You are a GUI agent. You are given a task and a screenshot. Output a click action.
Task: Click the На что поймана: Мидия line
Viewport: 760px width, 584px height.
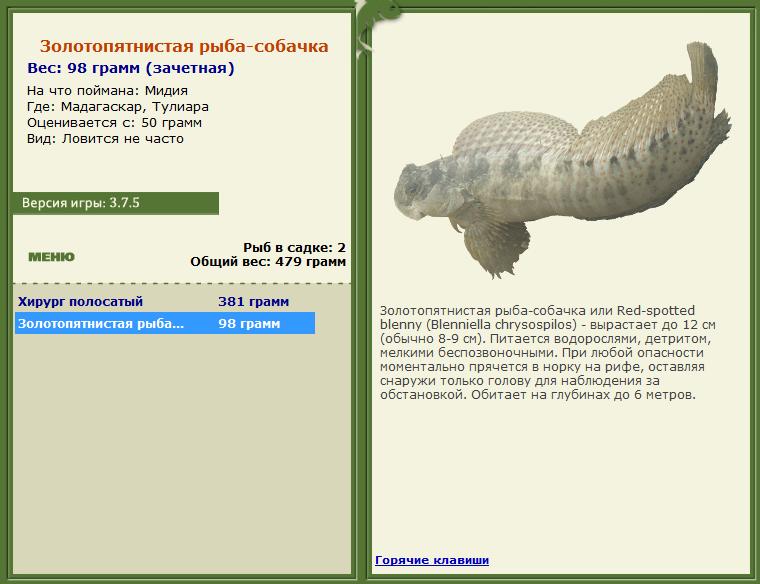coord(107,91)
